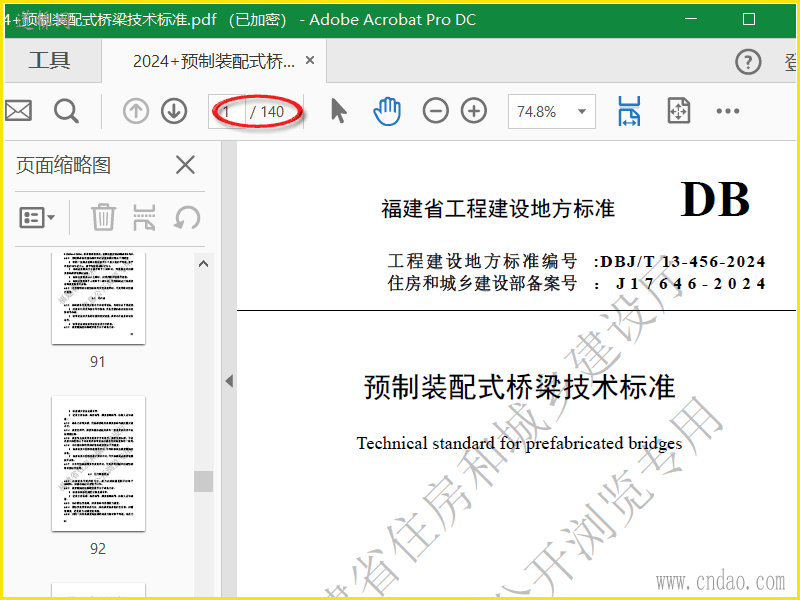Image resolution: width=800 pixels, height=600 pixels.
Task: Open the more tools ellipsis menu
Action: tap(728, 111)
